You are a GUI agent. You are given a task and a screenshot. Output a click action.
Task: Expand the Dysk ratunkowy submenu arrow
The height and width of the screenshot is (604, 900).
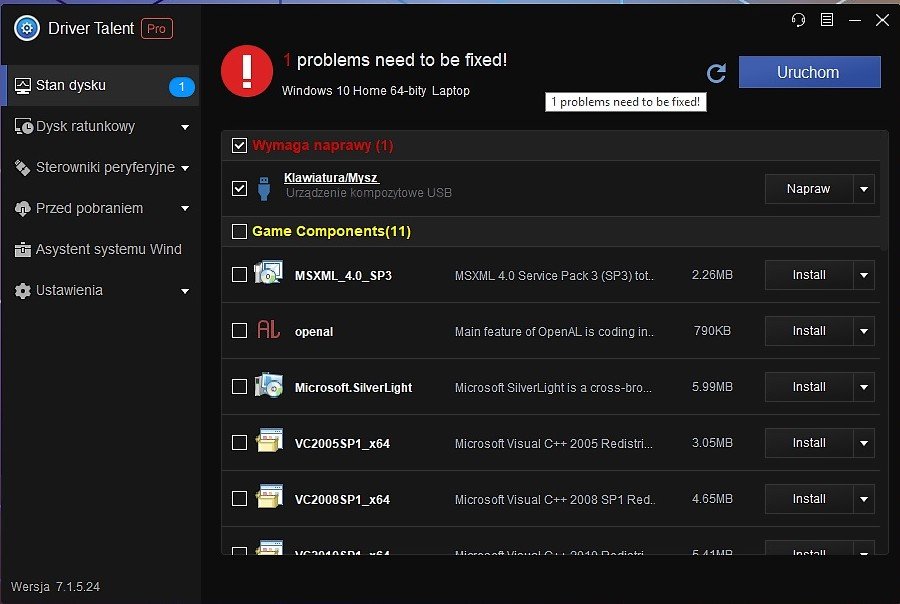click(185, 127)
